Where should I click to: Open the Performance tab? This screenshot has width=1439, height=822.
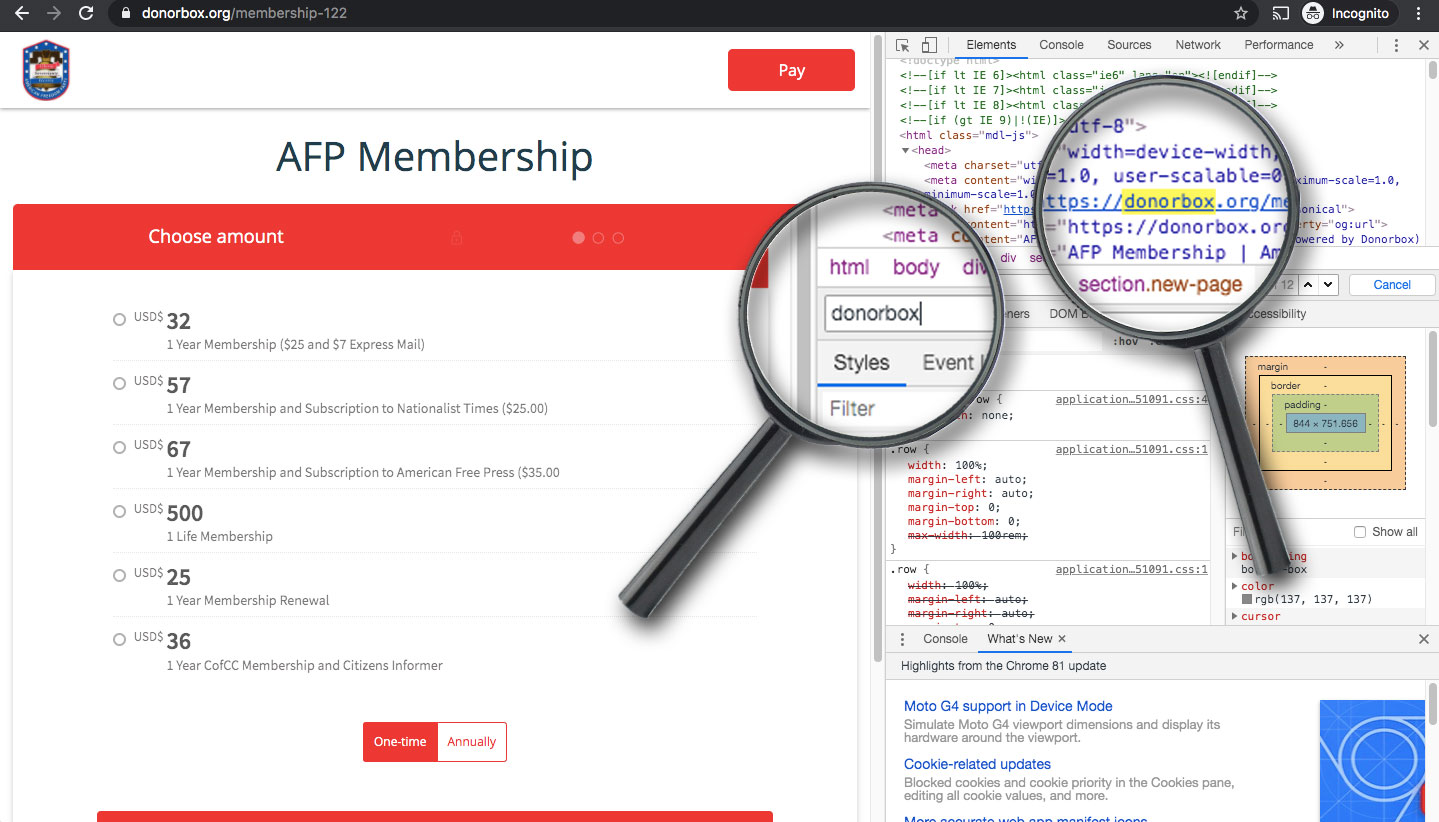(1279, 45)
